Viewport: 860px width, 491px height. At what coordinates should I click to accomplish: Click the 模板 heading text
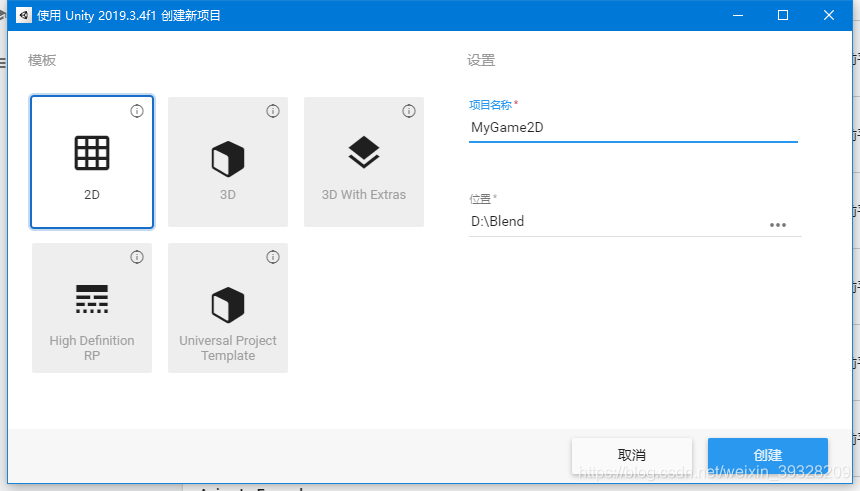pyautogui.click(x=42, y=60)
